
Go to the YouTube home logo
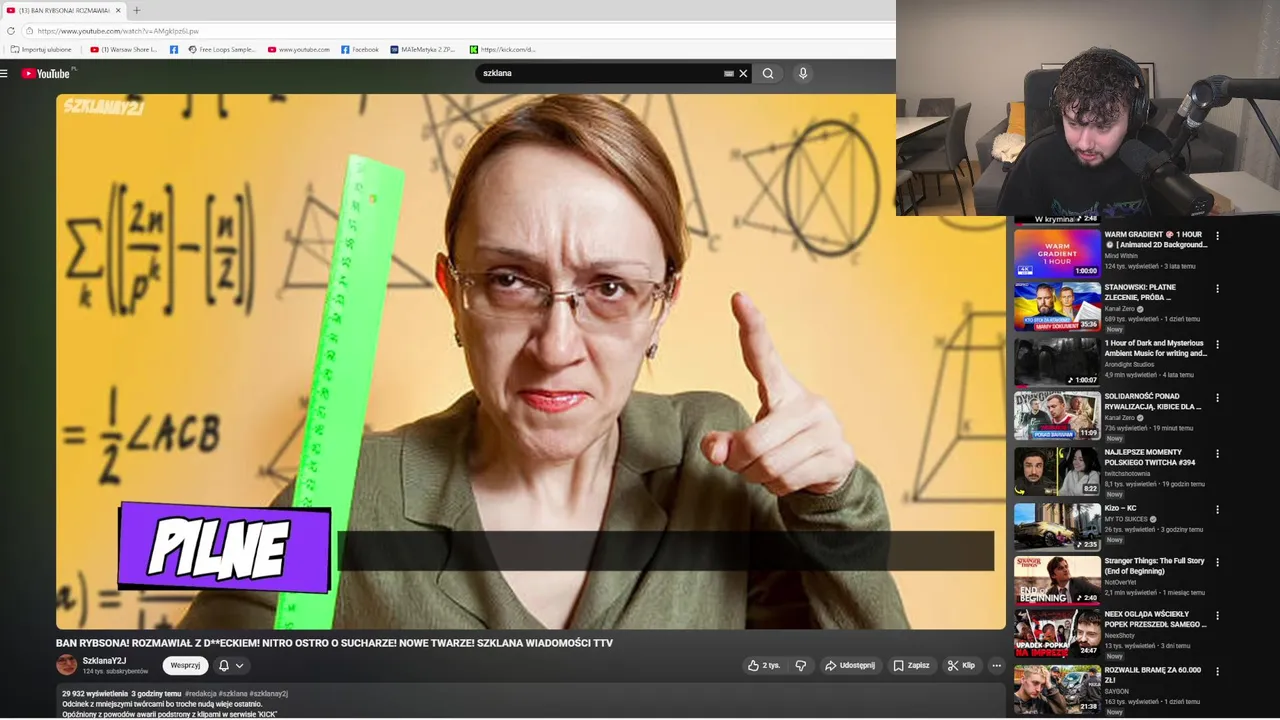point(46,73)
